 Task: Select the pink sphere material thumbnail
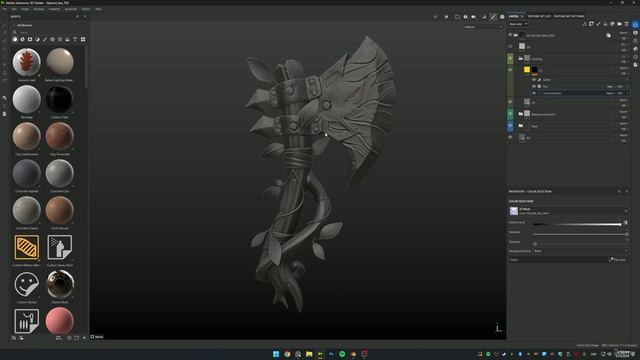click(x=60, y=321)
